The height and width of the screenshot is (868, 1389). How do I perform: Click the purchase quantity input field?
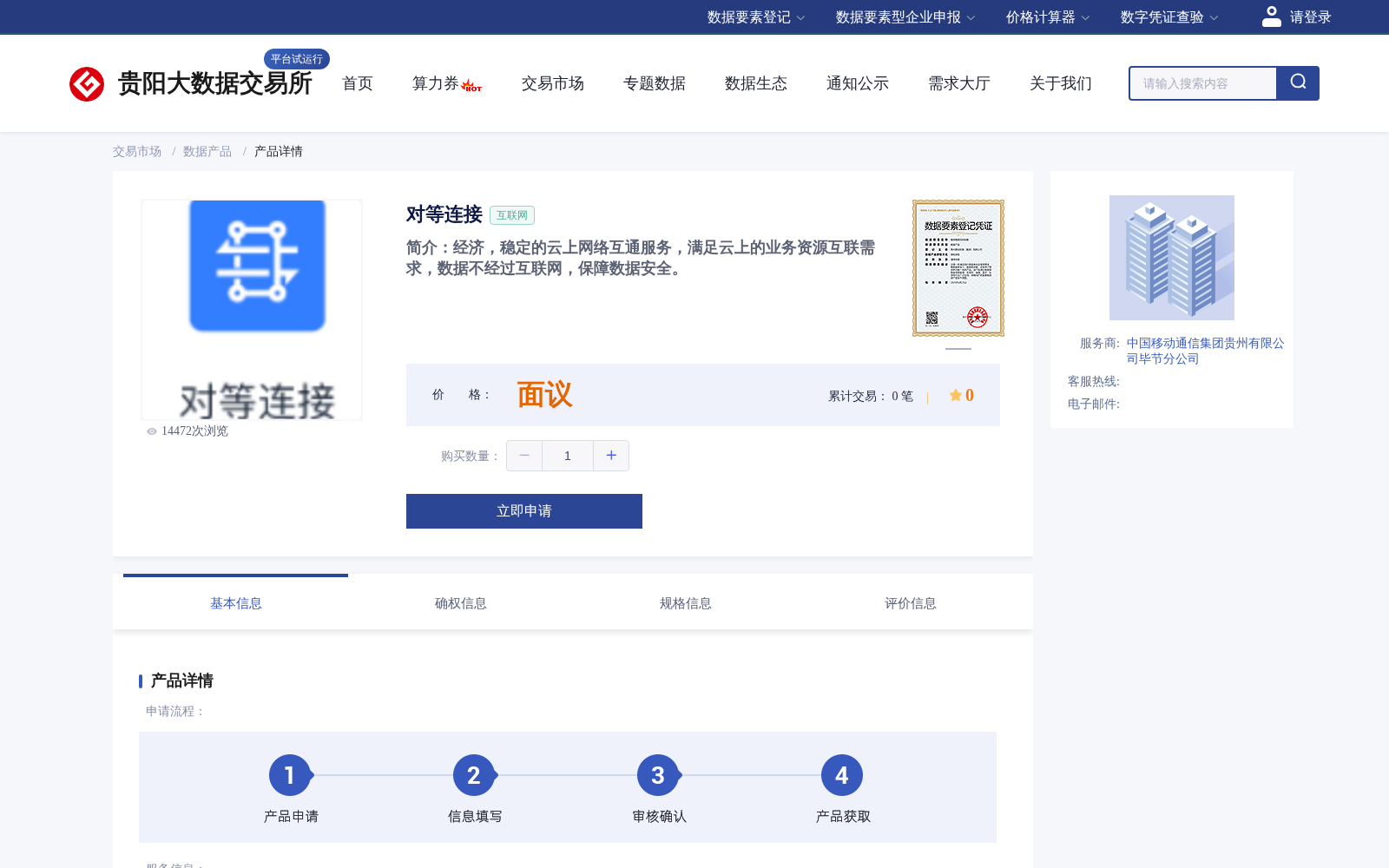pyautogui.click(x=568, y=456)
